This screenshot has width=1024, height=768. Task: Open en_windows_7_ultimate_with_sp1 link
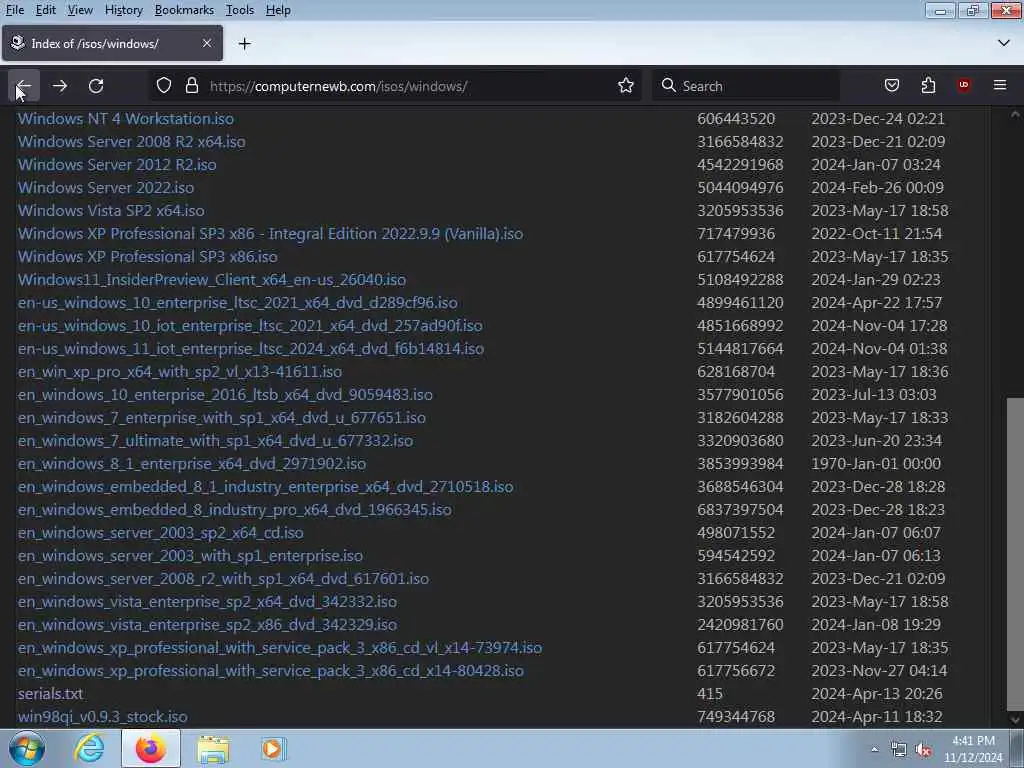point(216,441)
